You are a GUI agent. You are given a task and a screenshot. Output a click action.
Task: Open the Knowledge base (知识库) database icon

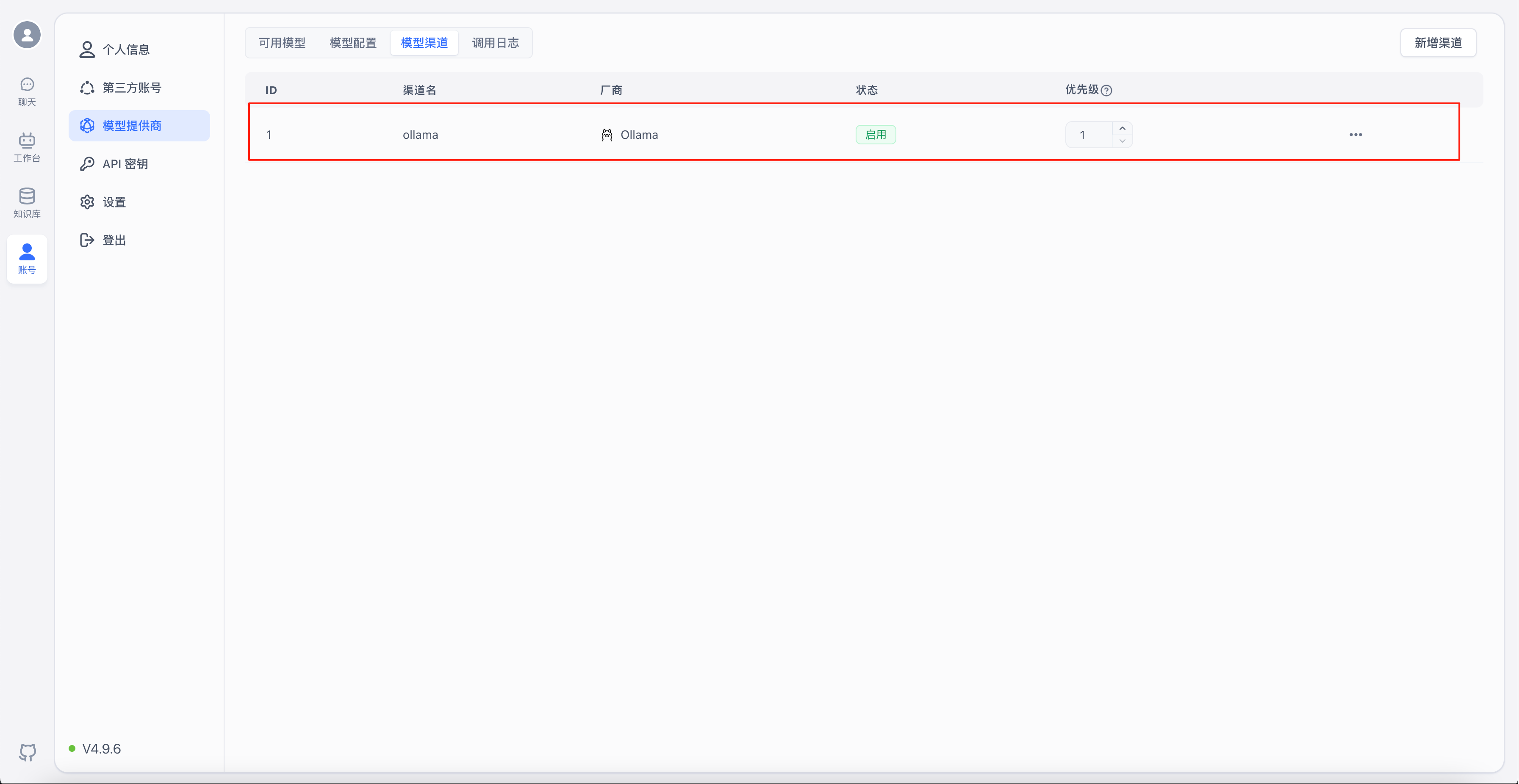coord(27,202)
